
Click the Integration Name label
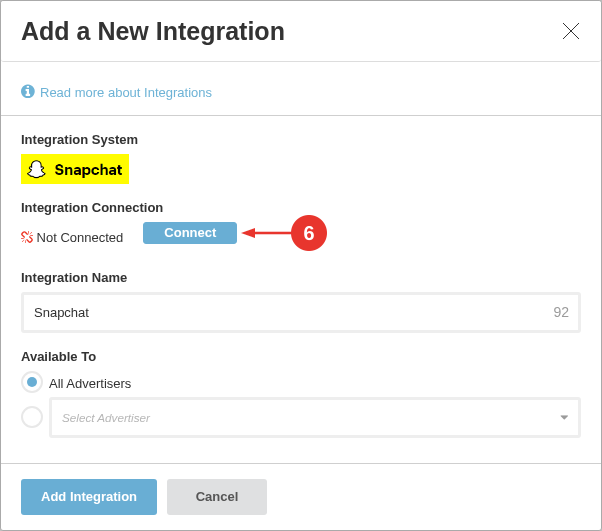click(74, 278)
